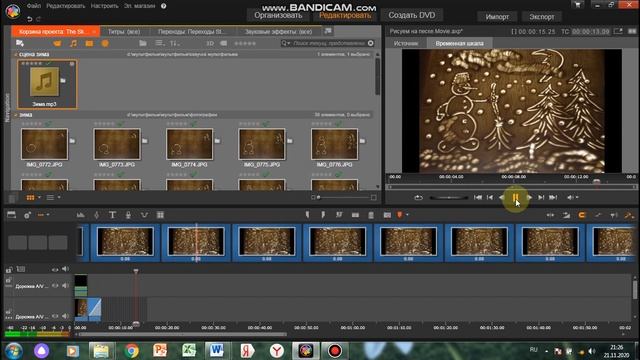Toggle the photo filter in library
Viewport: 640px width, 360px height.
(89, 43)
